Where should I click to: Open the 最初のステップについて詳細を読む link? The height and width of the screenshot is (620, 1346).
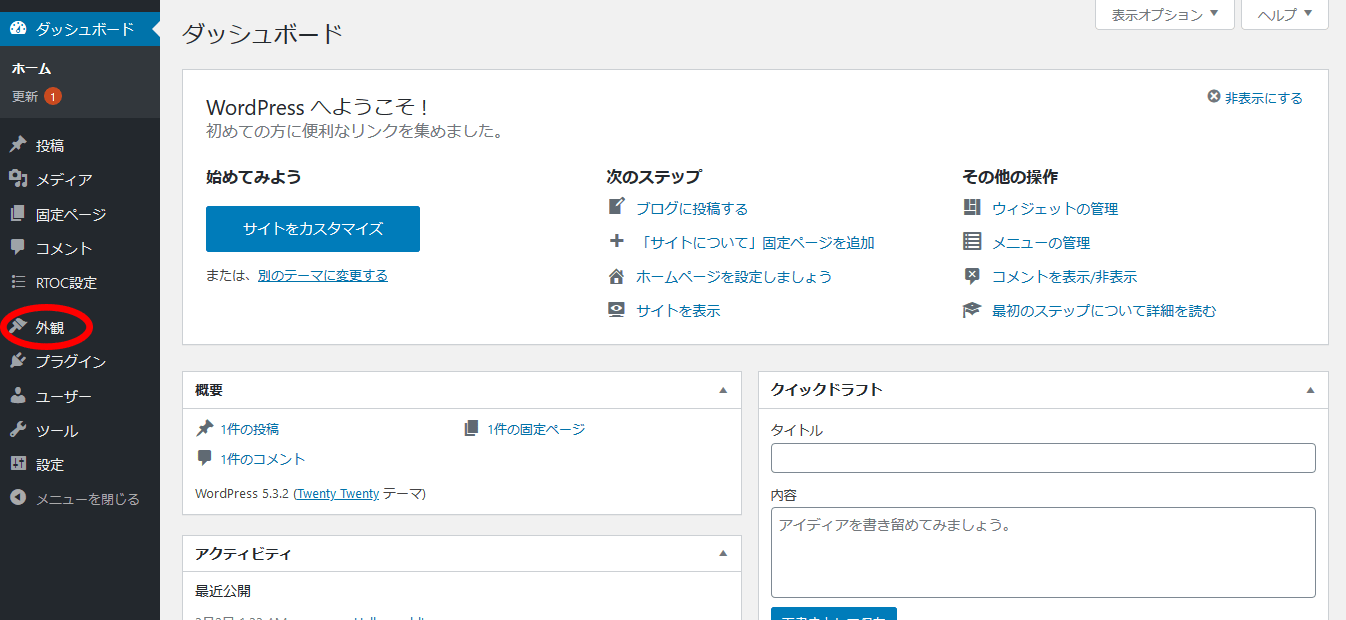click(1104, 310)
